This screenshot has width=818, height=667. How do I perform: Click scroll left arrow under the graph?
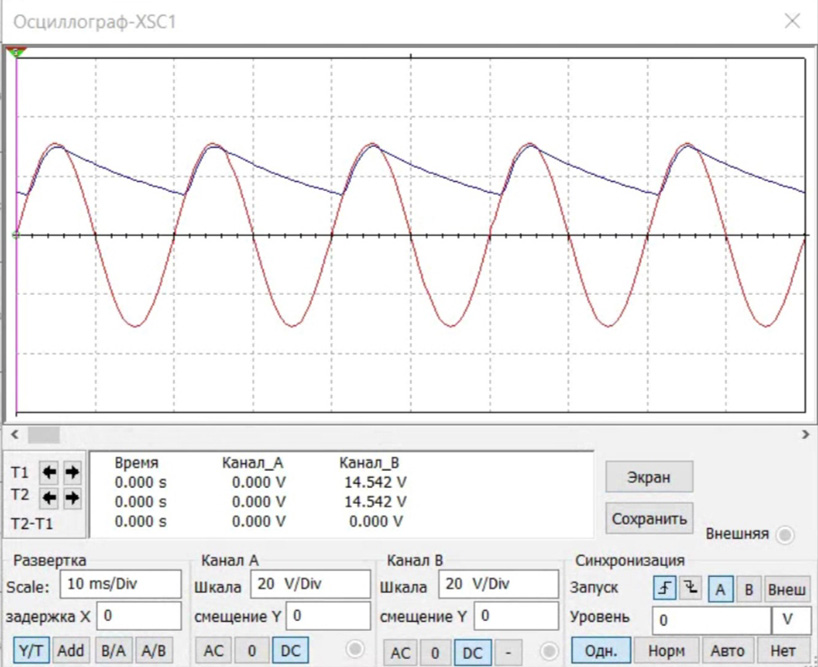pyautogui.click(x=13, y=435)
